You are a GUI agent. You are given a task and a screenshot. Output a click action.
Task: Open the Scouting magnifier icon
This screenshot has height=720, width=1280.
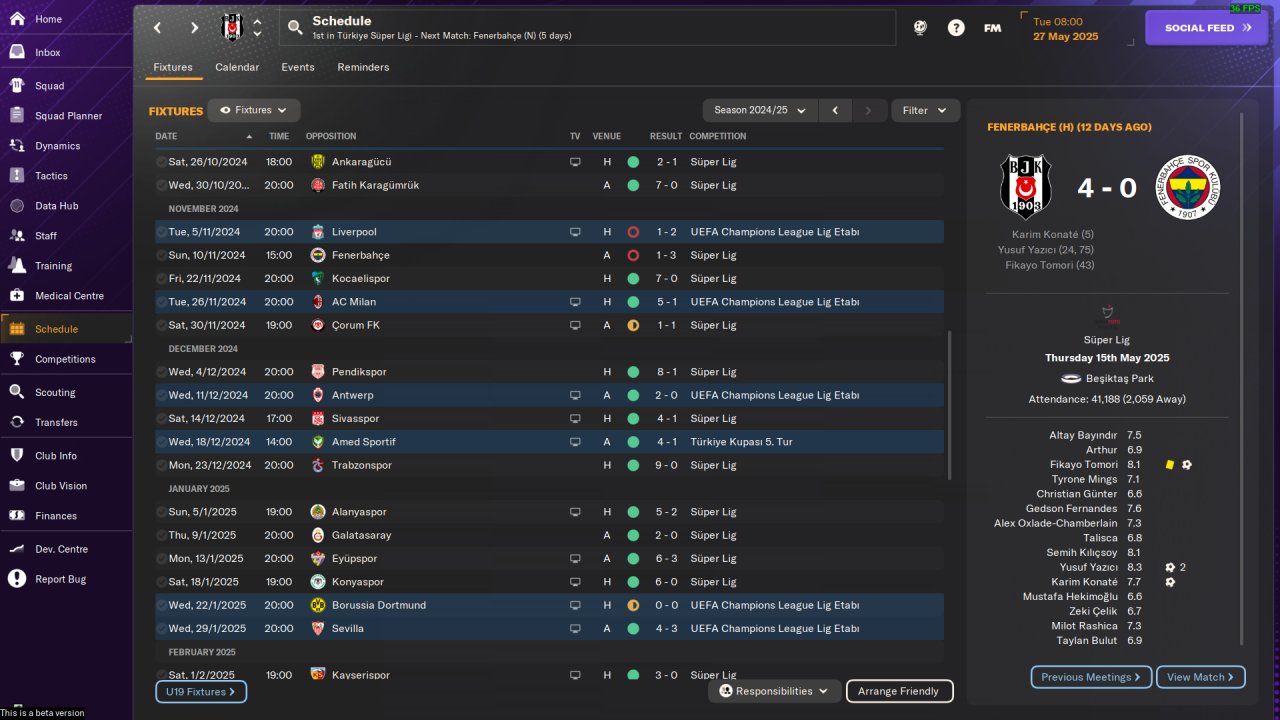point(17,392)
